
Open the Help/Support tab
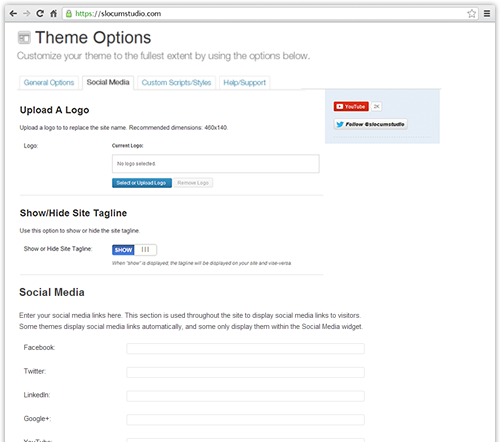[244, 83]
